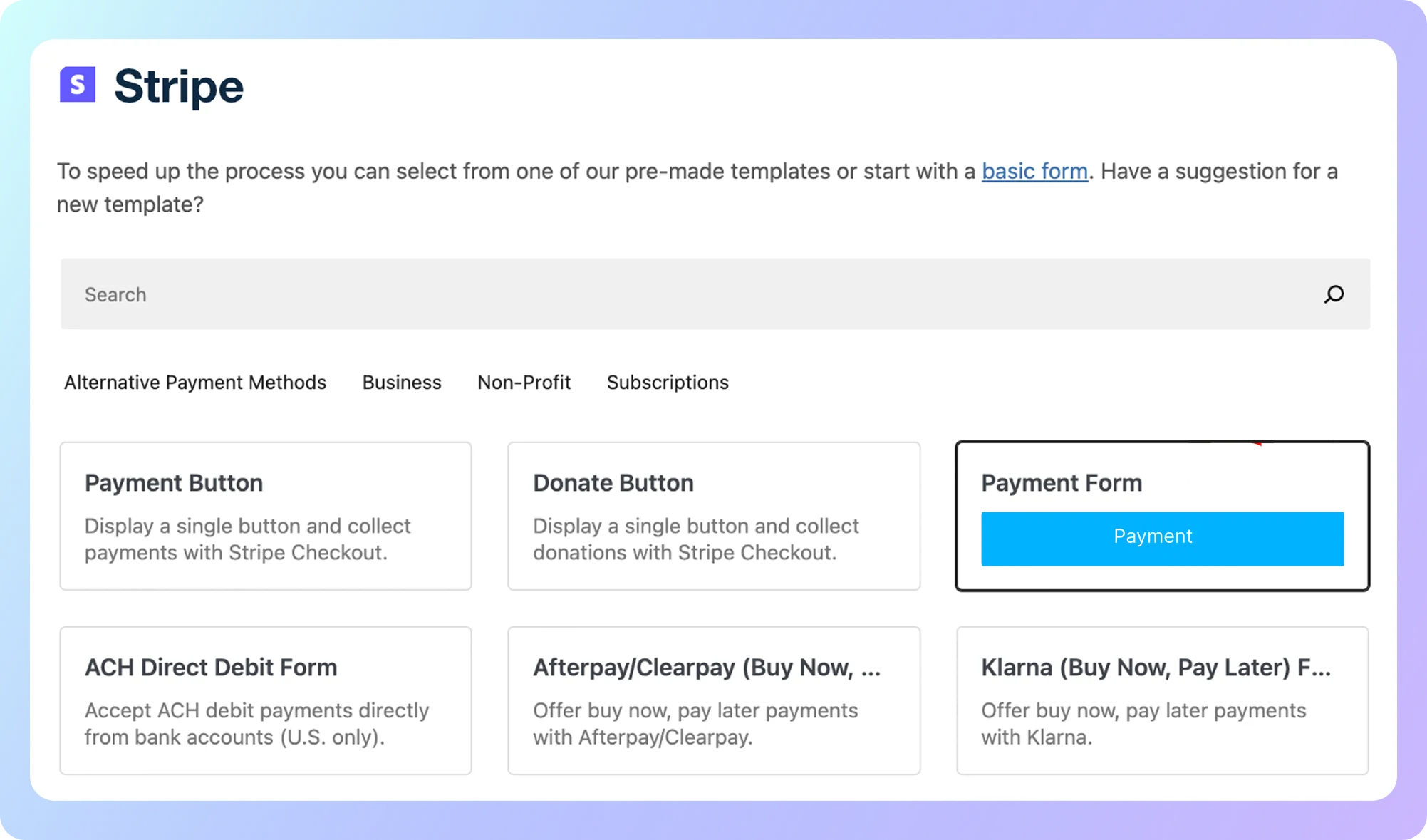Screen dimensions: 1427x840
Task: Filter templates by Non-Profit
Action: (524, 383)
